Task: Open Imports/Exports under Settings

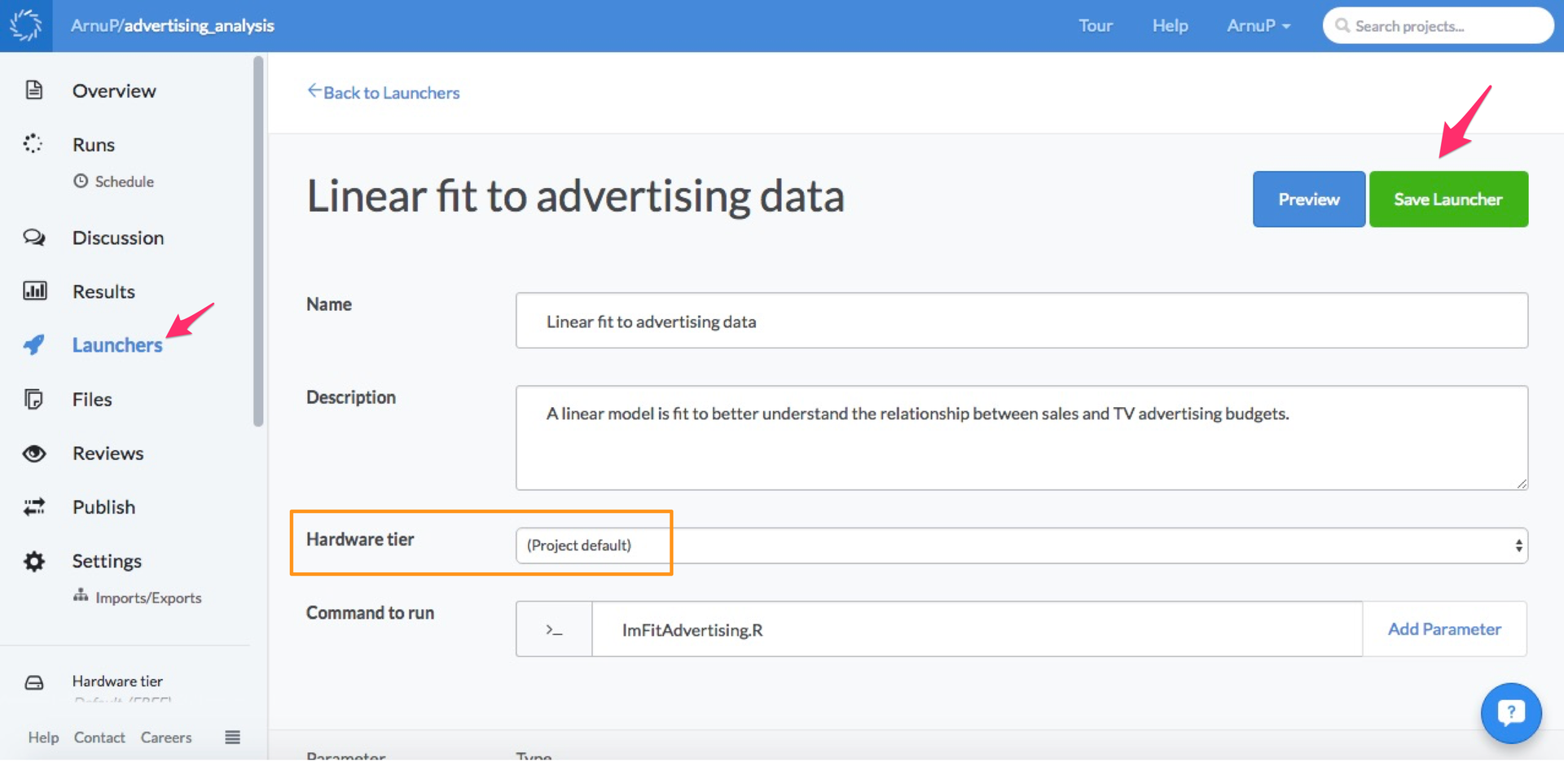Action: [148, 598]
